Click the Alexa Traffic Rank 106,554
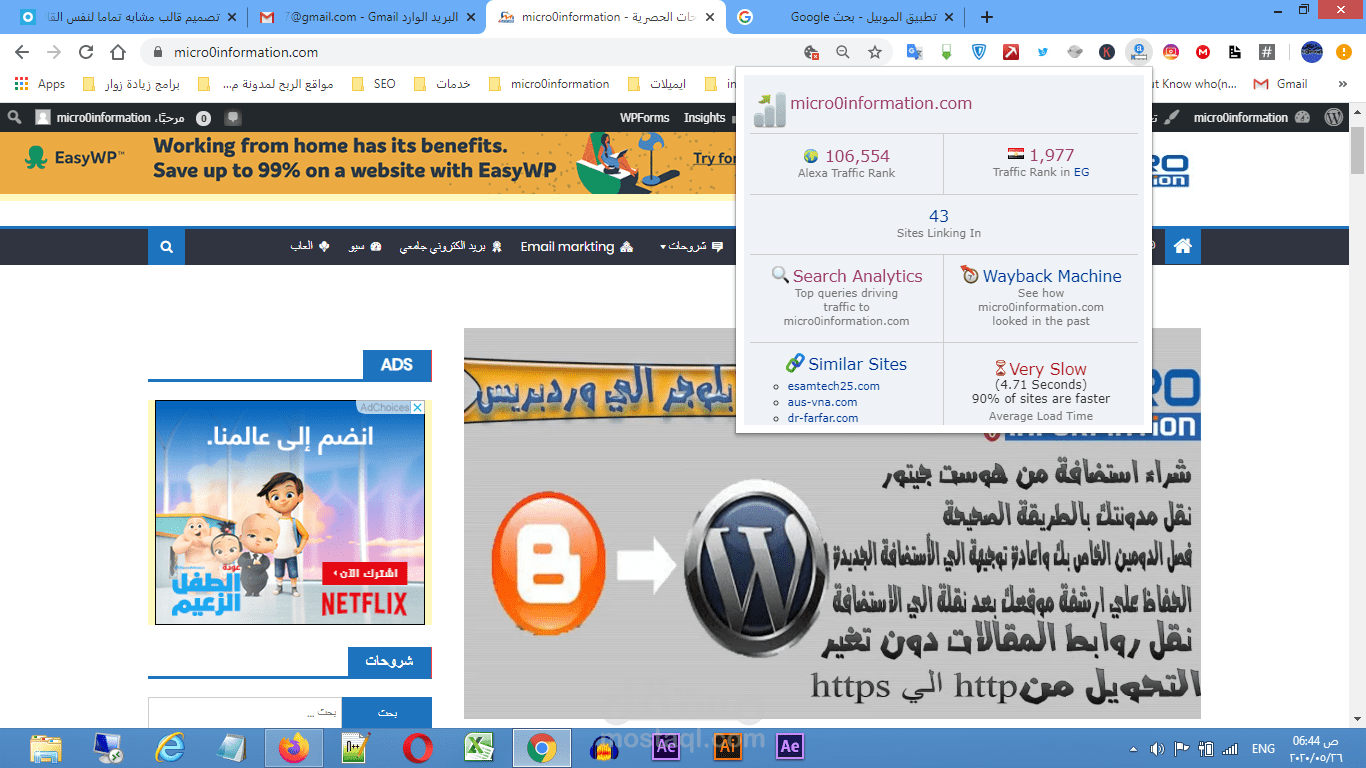This screenshot has width=1366, height=768. point(857,156)
